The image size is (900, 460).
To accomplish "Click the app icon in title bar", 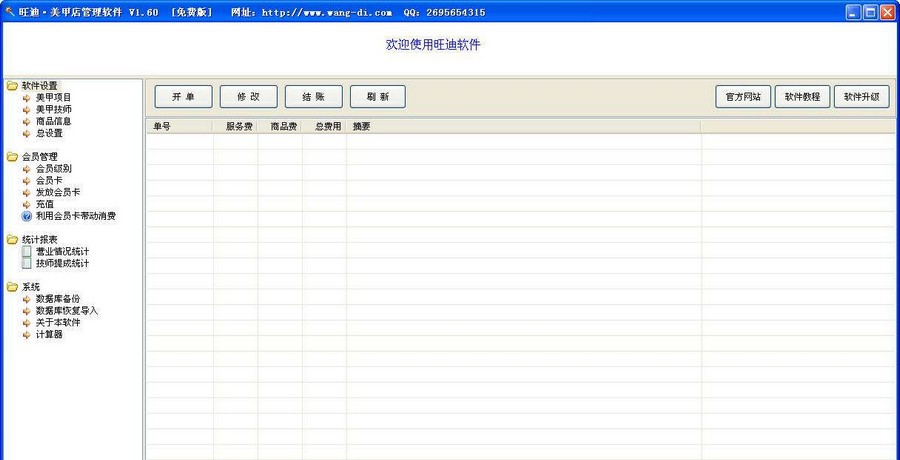I will click(x=10, y=12).
